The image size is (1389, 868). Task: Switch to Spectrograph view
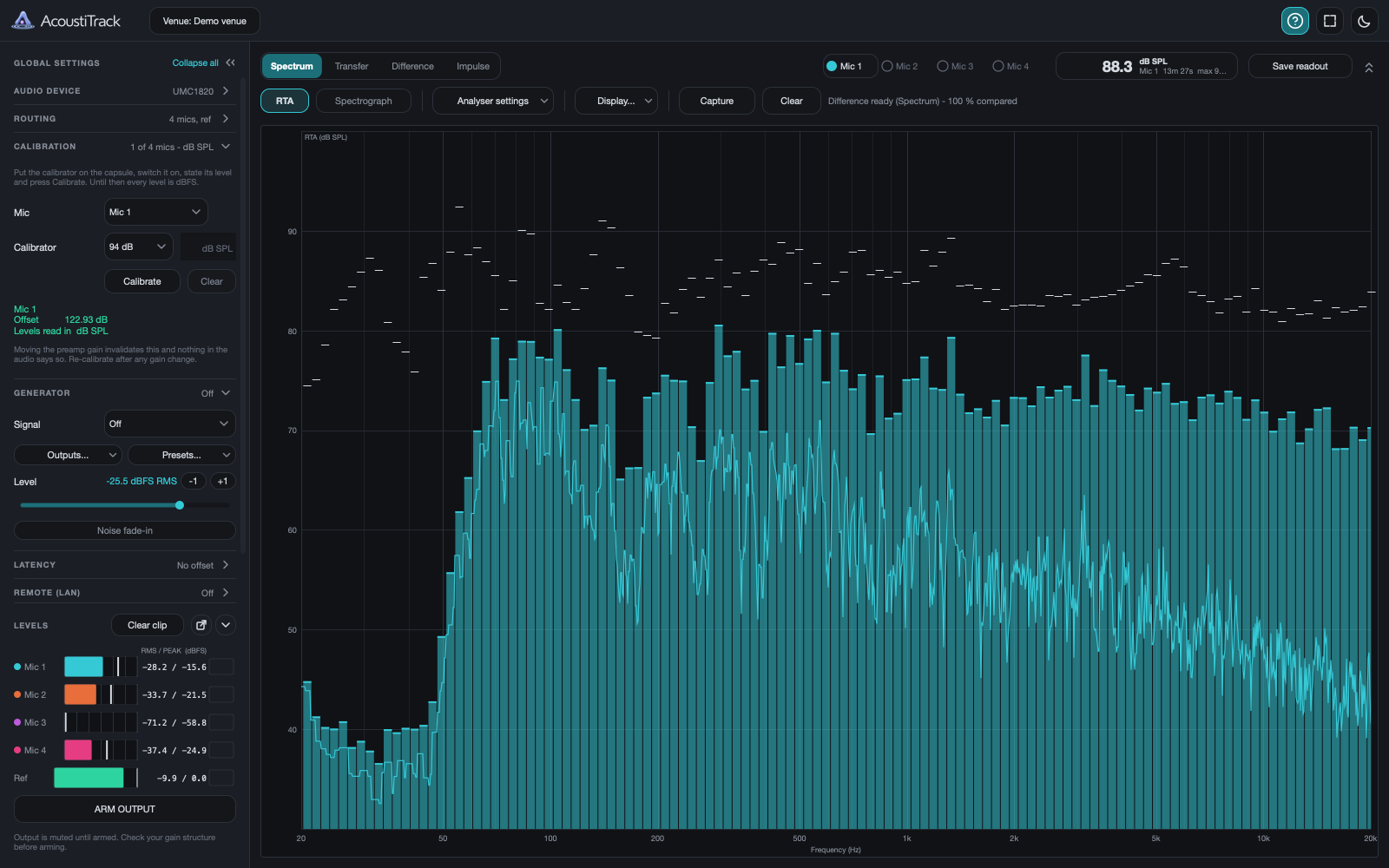364,101
